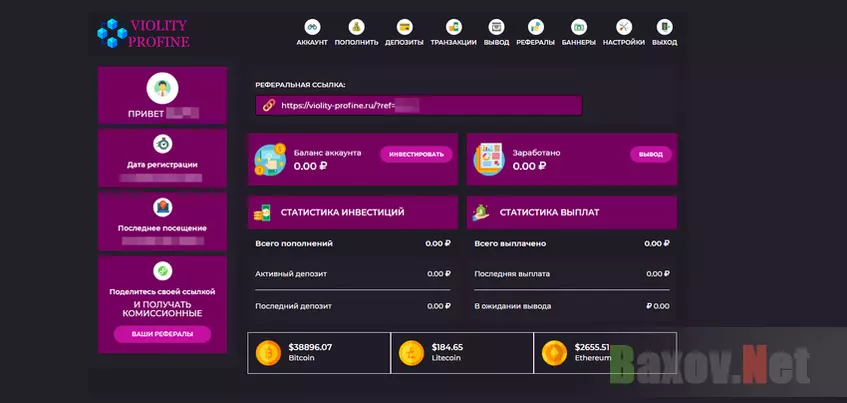Click the user avatar above Привет
847x403 pixels.
pyautogui.click(x=162, y=88)
